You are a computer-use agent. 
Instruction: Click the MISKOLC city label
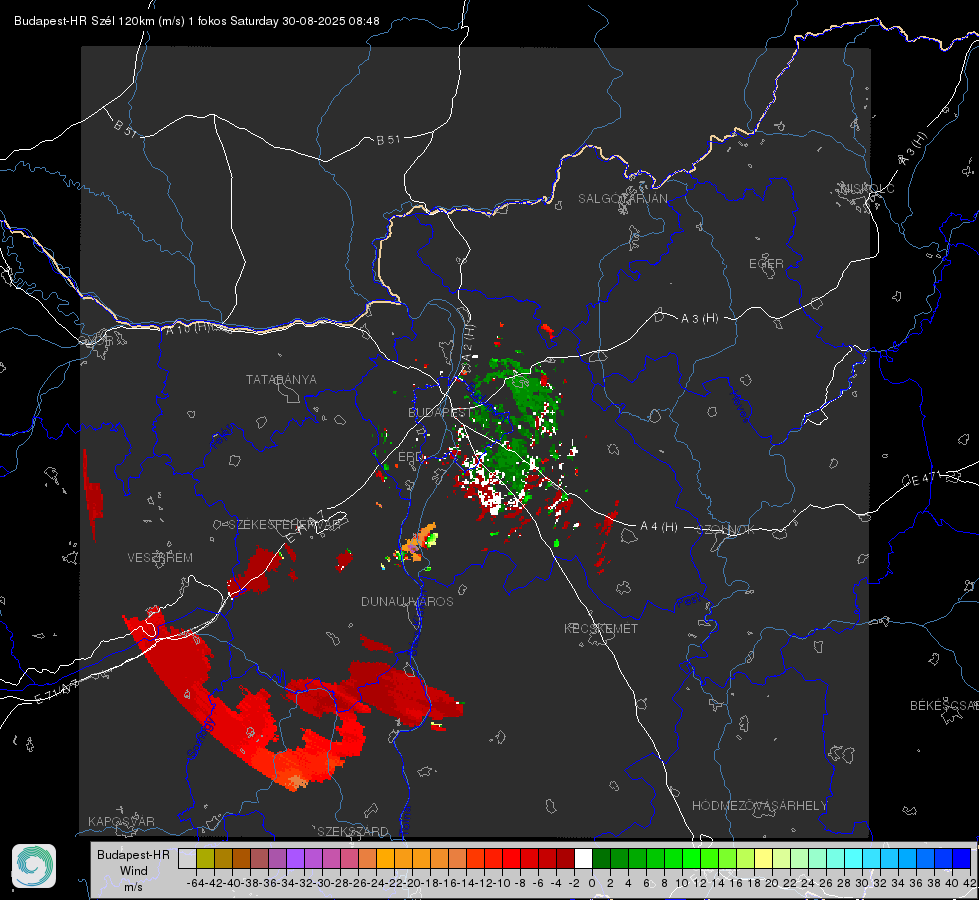point(867,188)
